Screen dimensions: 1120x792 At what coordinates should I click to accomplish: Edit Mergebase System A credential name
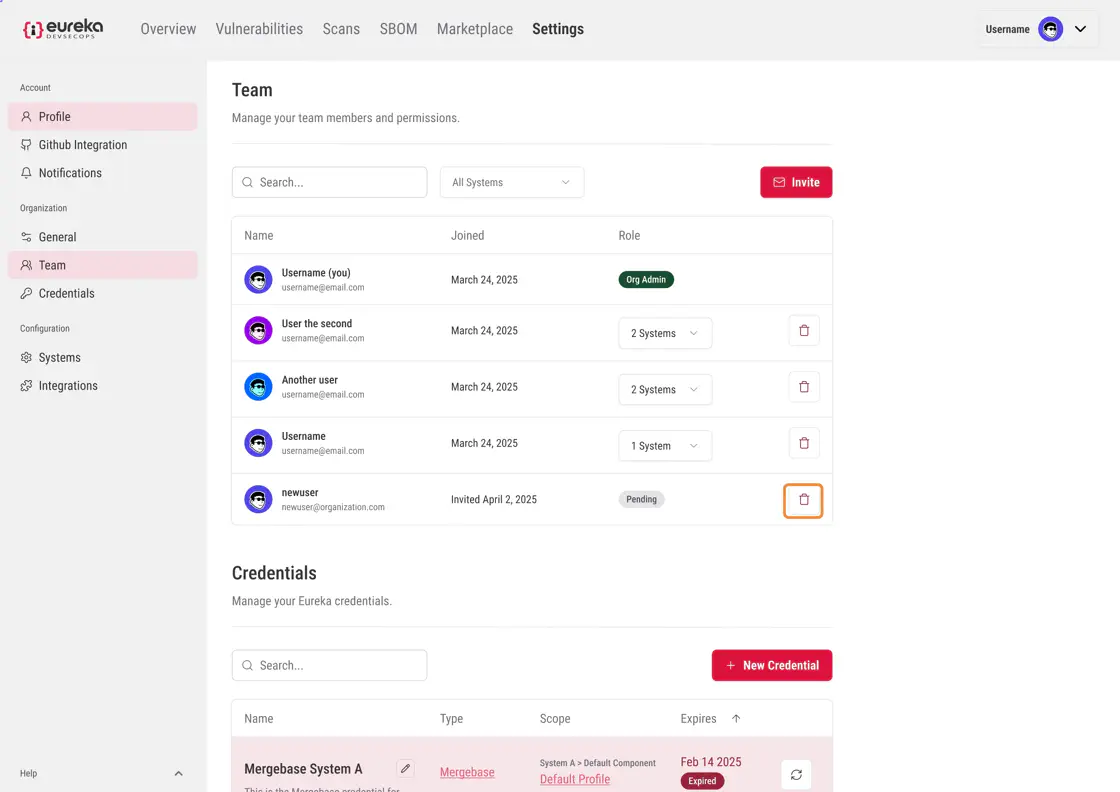click(405, 768)
